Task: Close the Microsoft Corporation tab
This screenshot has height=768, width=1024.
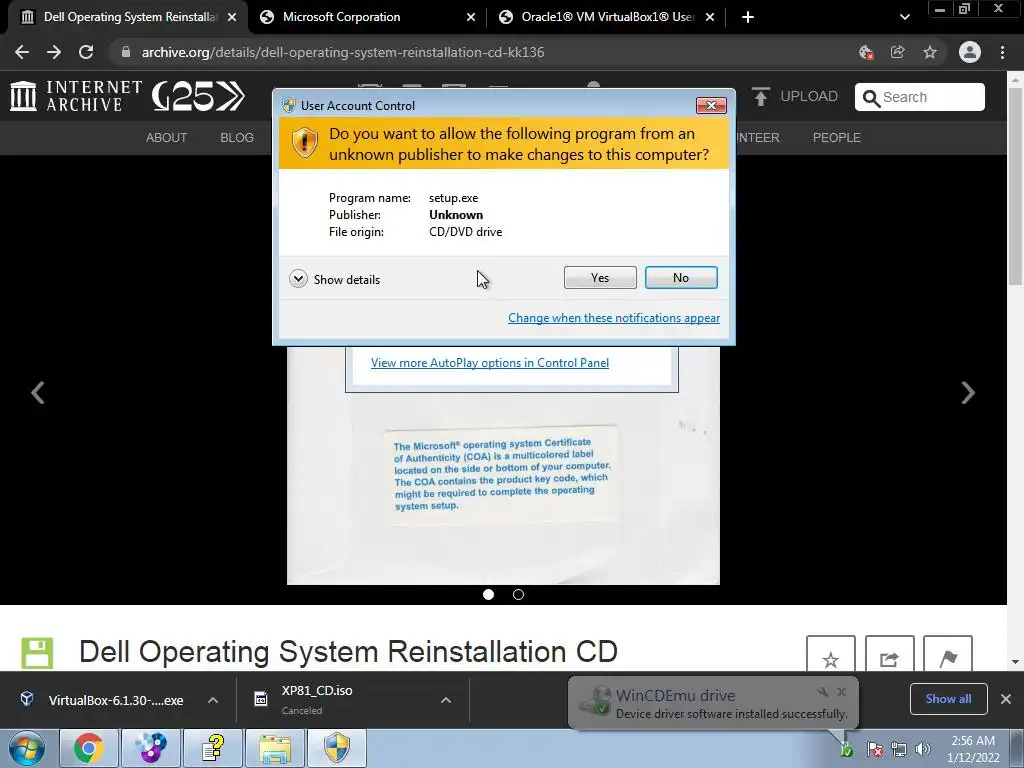Action: click(x=471, y=17)
